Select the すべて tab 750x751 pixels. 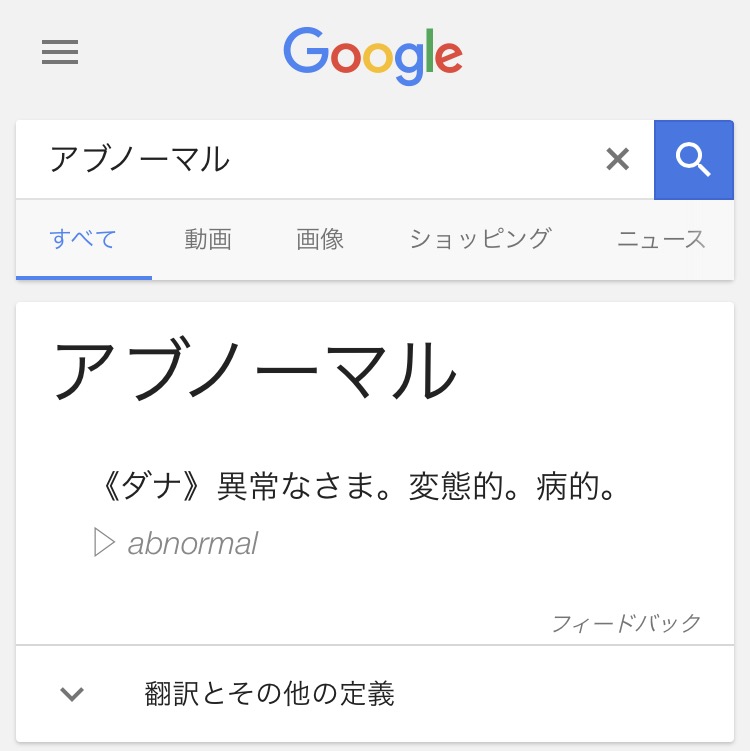click(83, 240)
